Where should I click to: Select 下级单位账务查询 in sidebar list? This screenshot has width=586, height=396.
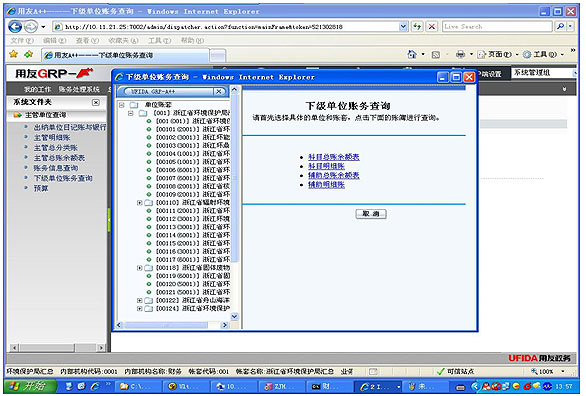click(x=63, y=178)
